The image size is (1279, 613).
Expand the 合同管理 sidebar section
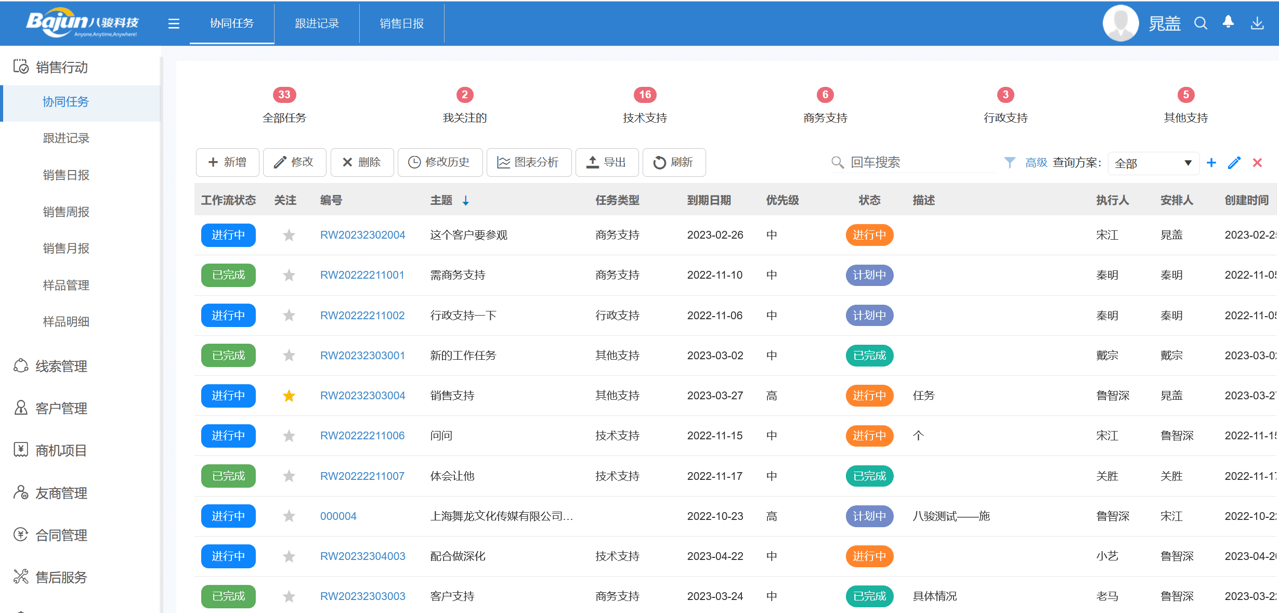[62, 535]
